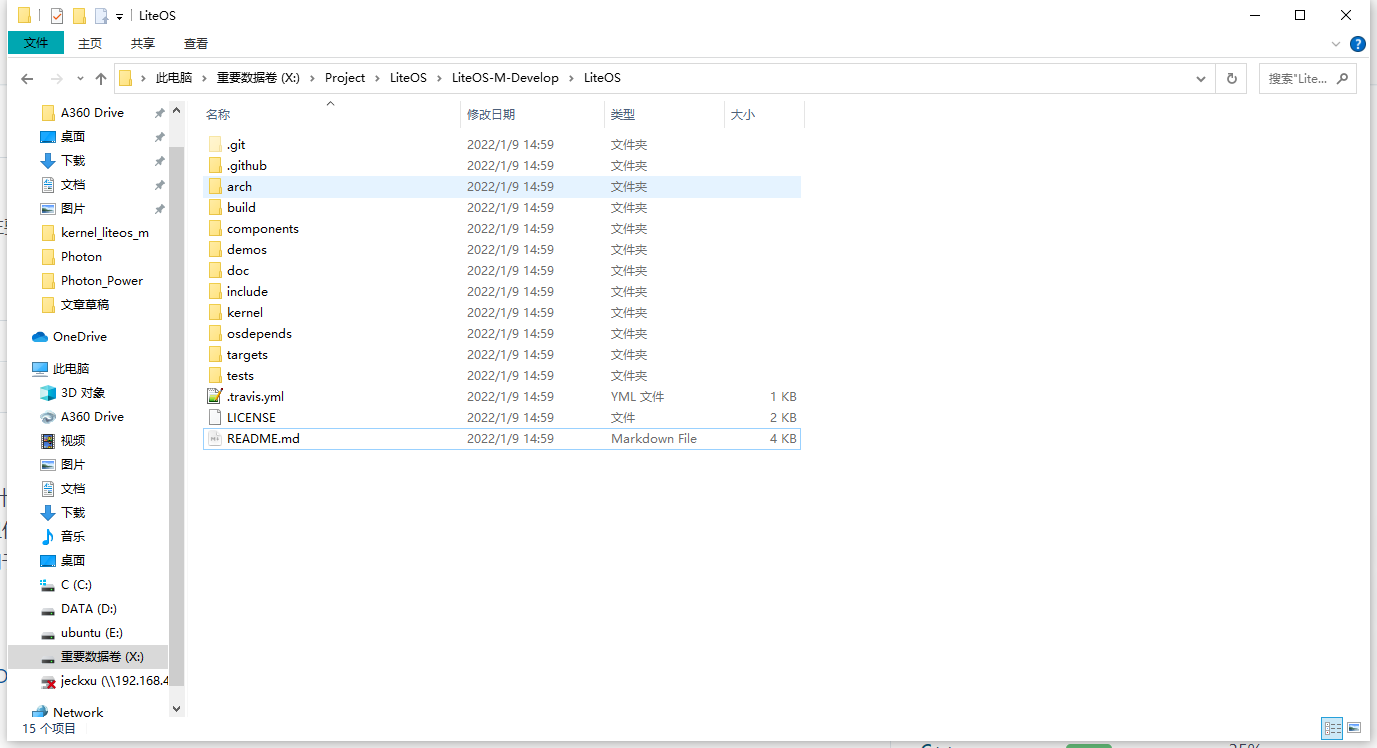Select the .github folder icon
The height and width of the screenshot is (748, 1377).
(x=215, y=166)
